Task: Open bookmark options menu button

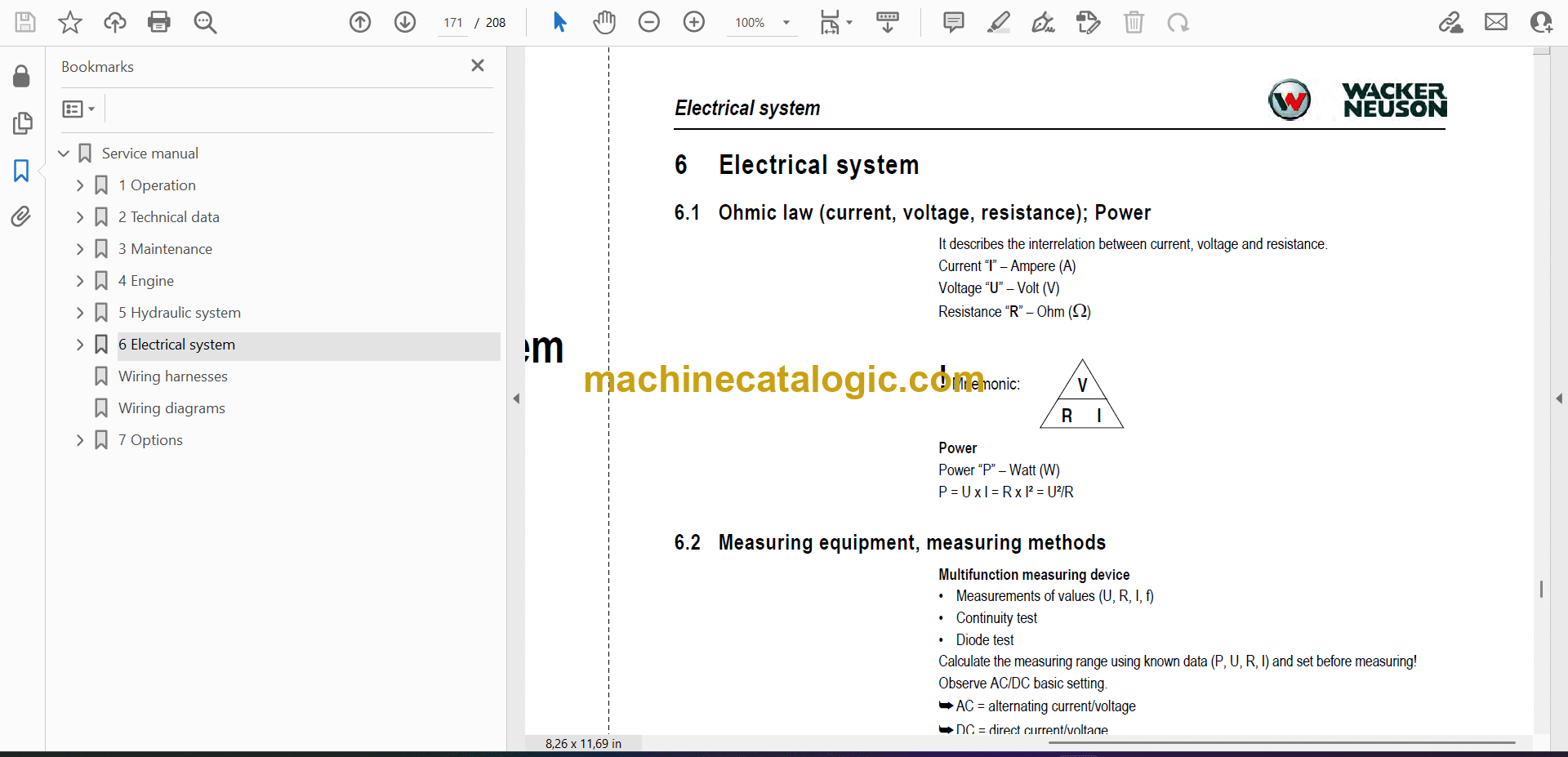Action: (x=78, y=109)
